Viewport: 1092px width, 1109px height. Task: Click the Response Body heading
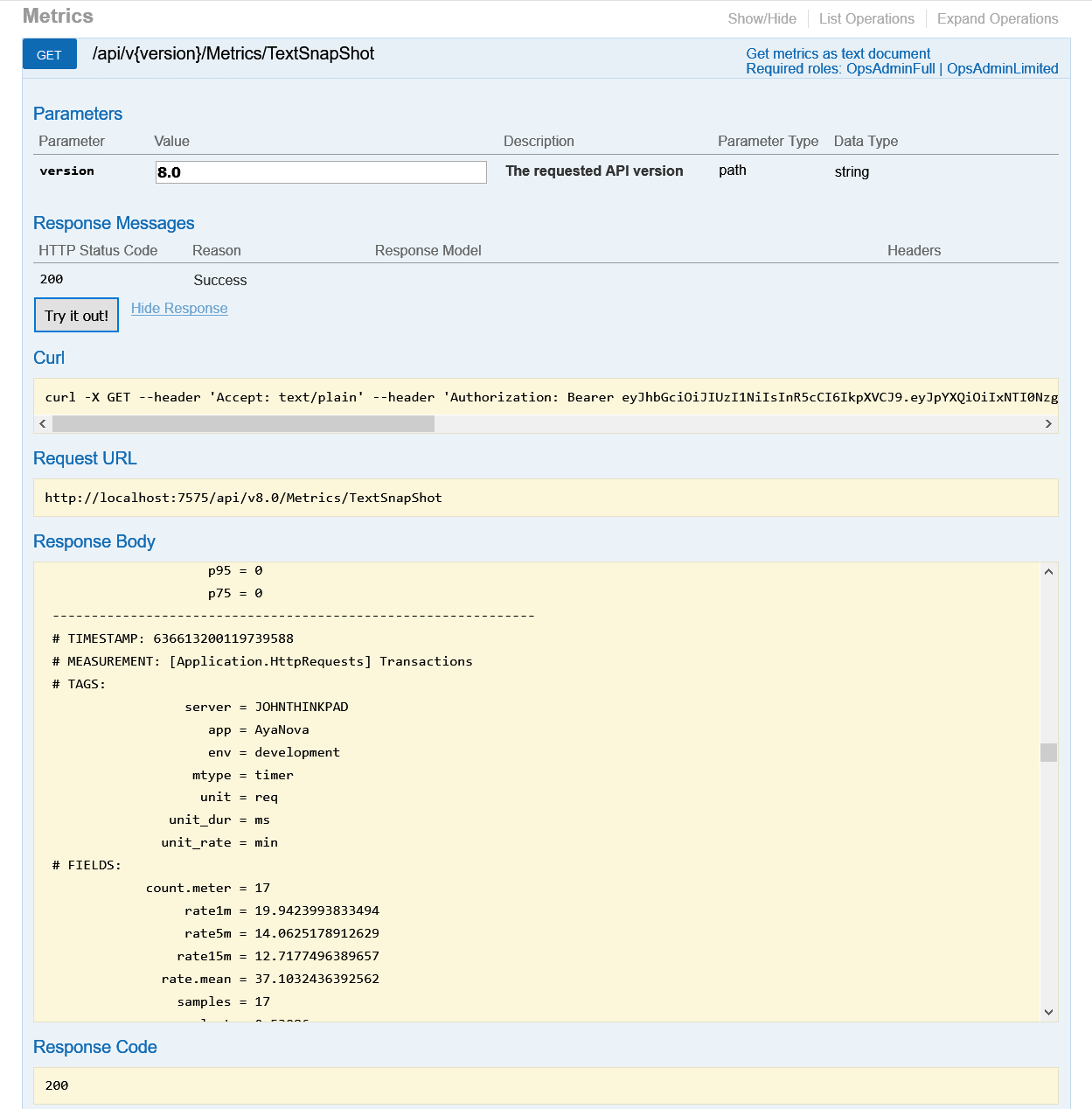94,541
